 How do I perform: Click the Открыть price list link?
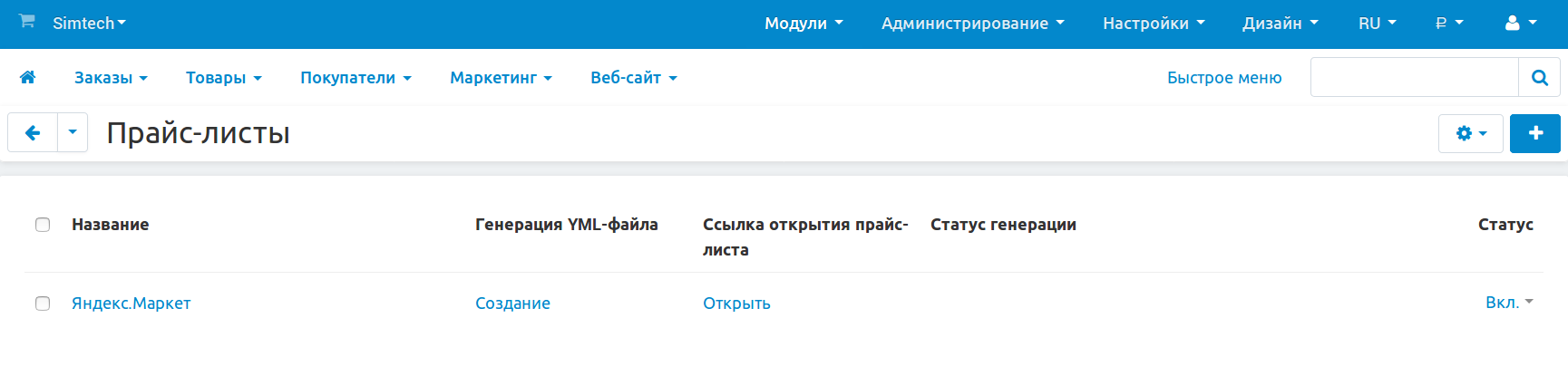[x=736, y=304]
